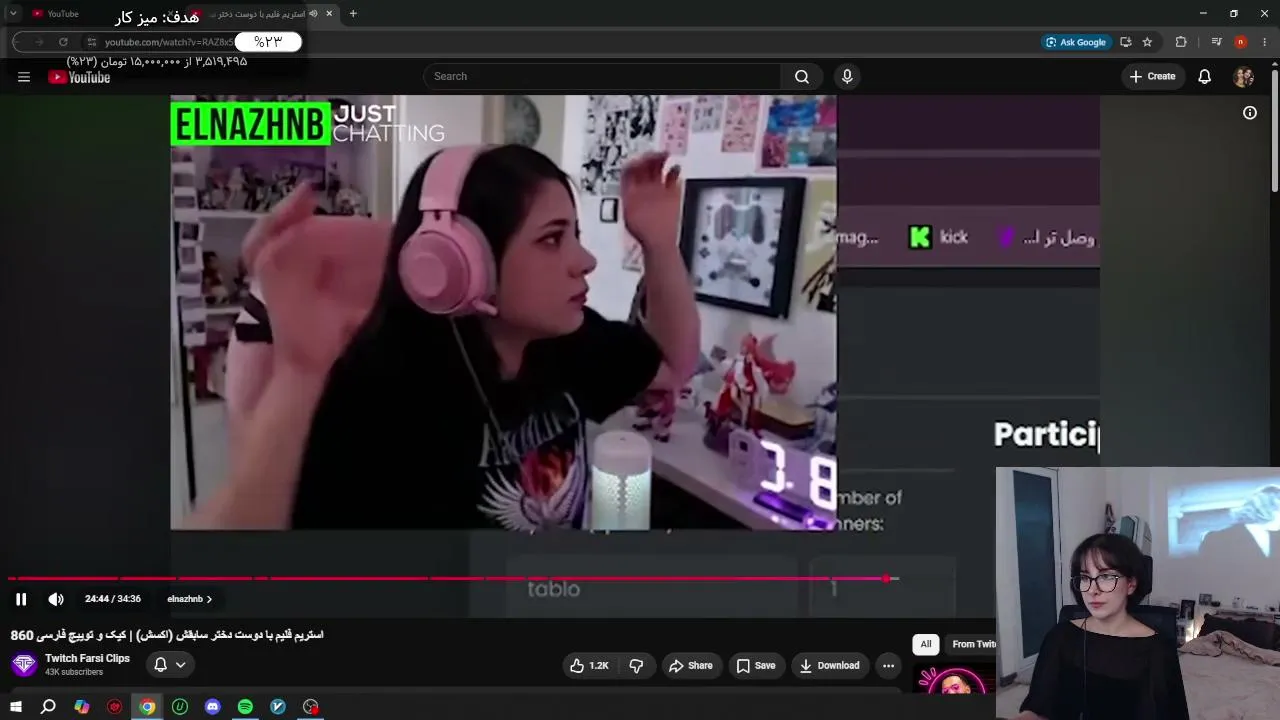Reload the current page
The width and height of the screenshot is (1280, 720).
pyautogui.click(x=63, y=42)
